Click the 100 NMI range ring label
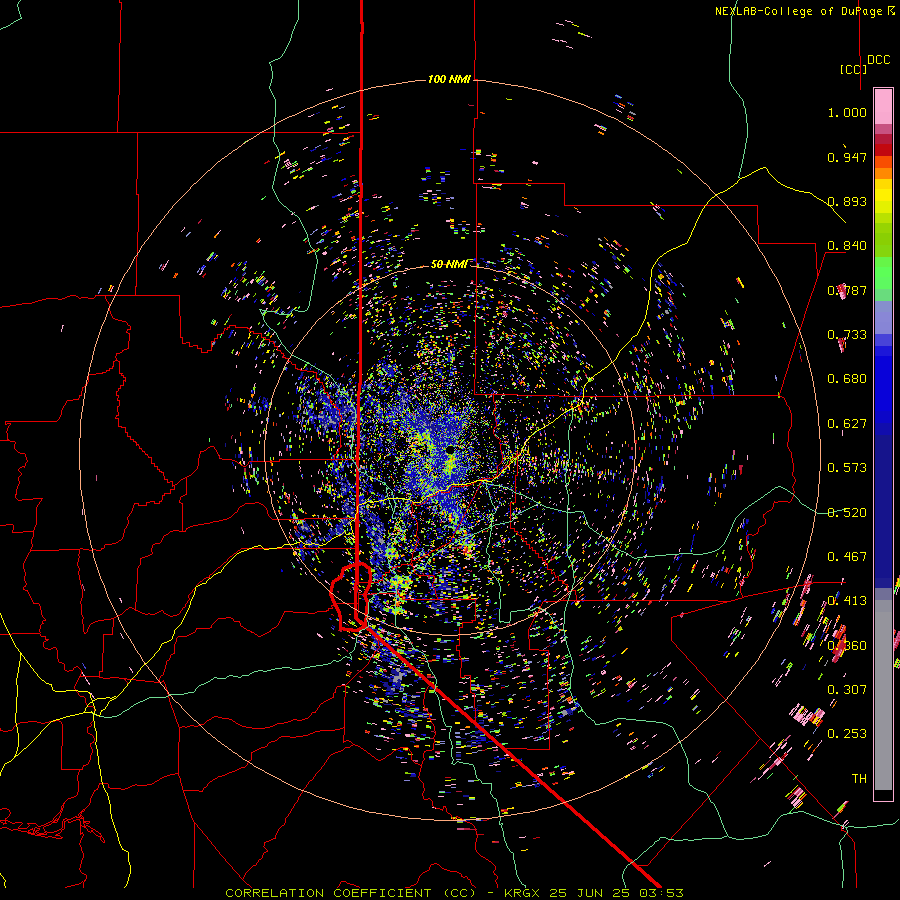Screen dimensions: 900x900 tap(449, 79)
